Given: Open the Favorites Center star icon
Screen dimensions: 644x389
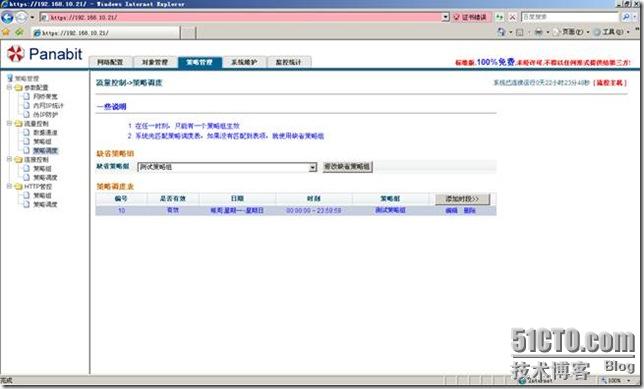Looking at the screenshot, I should tap(6, 32).
